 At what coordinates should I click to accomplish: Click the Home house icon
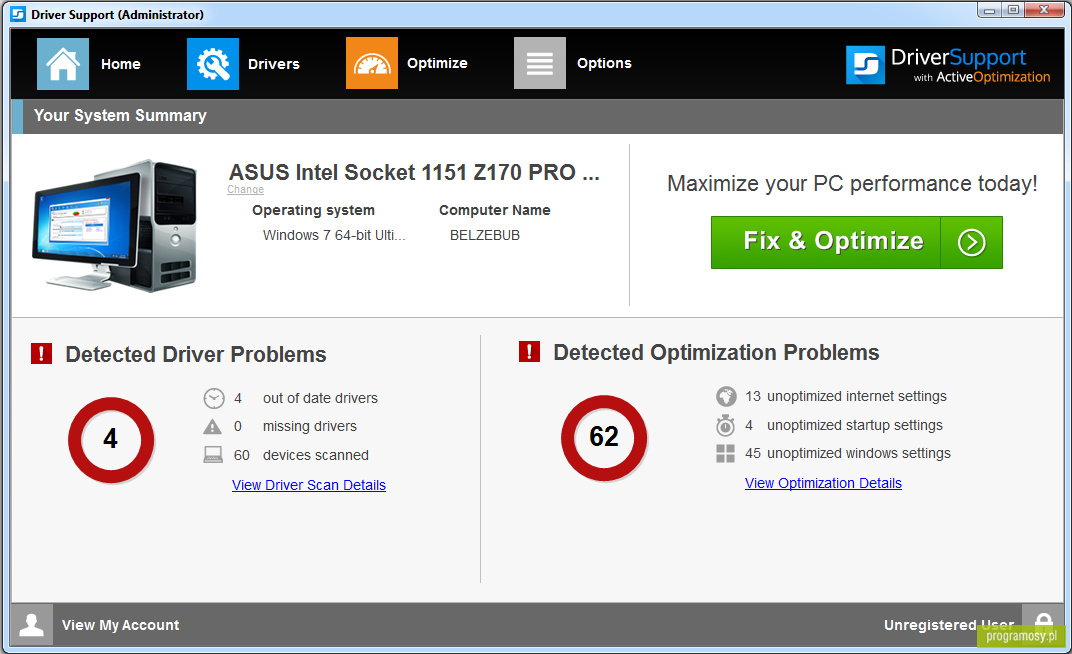[63, 64]
